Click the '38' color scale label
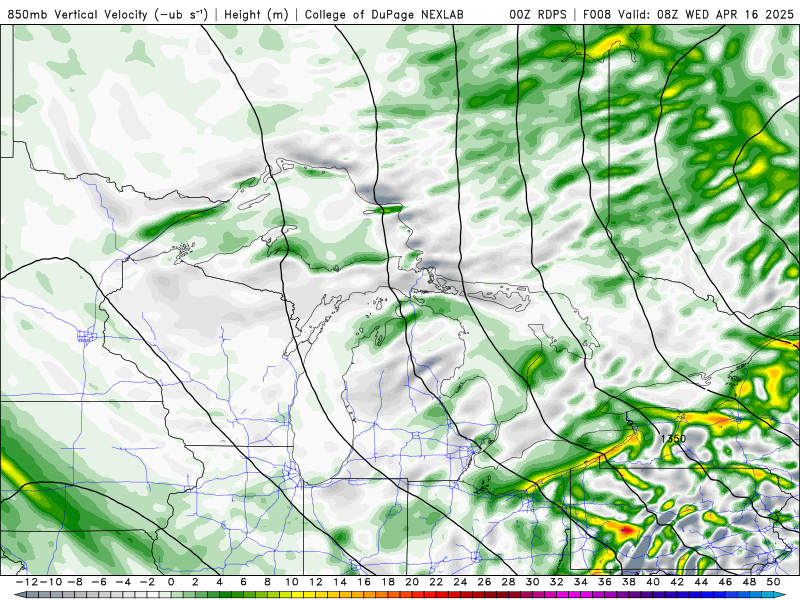Viewport: 800px width, 600px height. point(629,582)
